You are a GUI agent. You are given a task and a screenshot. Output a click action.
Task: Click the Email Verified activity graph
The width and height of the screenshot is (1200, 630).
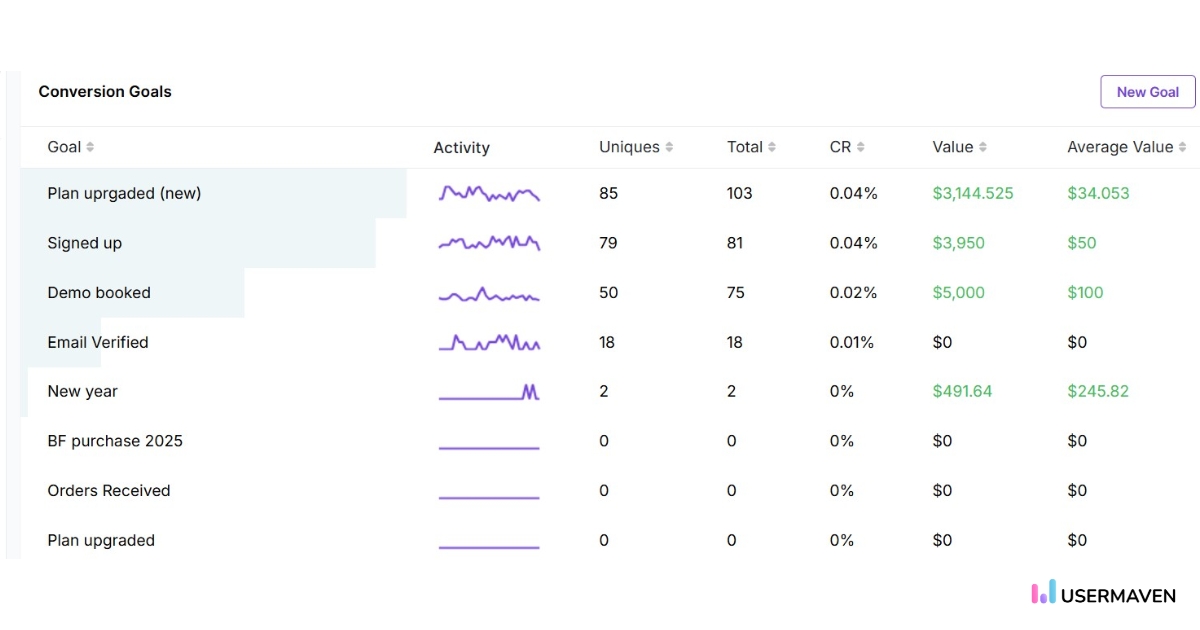489,342
